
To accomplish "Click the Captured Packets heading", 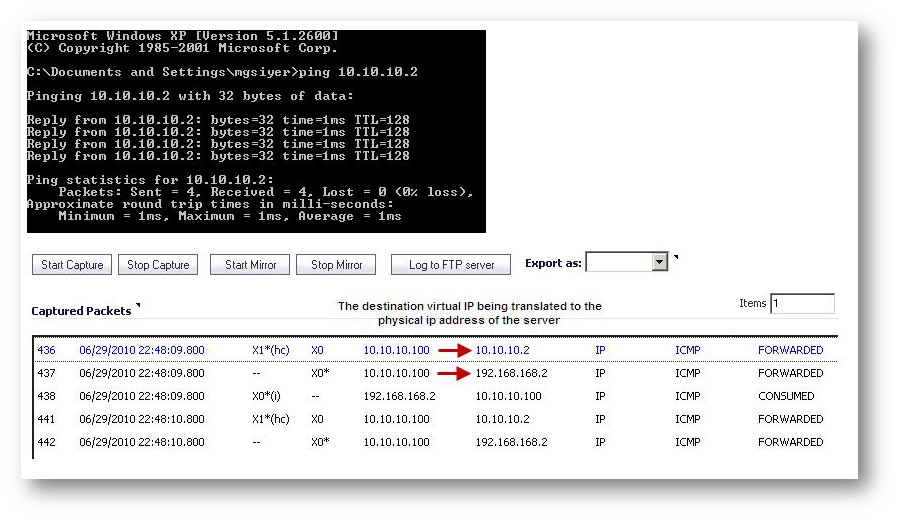I will (81, 311).
